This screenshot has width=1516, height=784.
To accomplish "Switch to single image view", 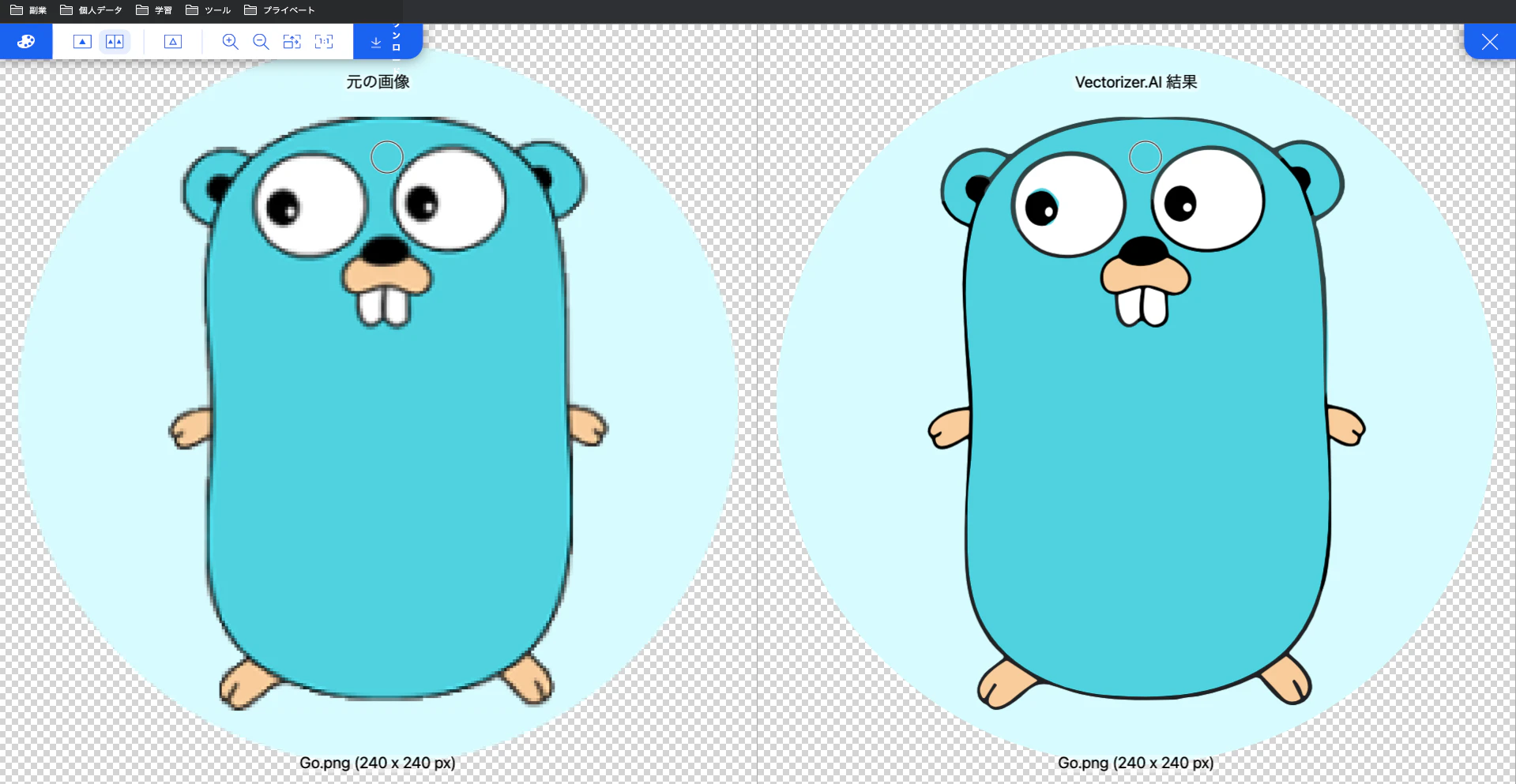I will click(82, 42).
